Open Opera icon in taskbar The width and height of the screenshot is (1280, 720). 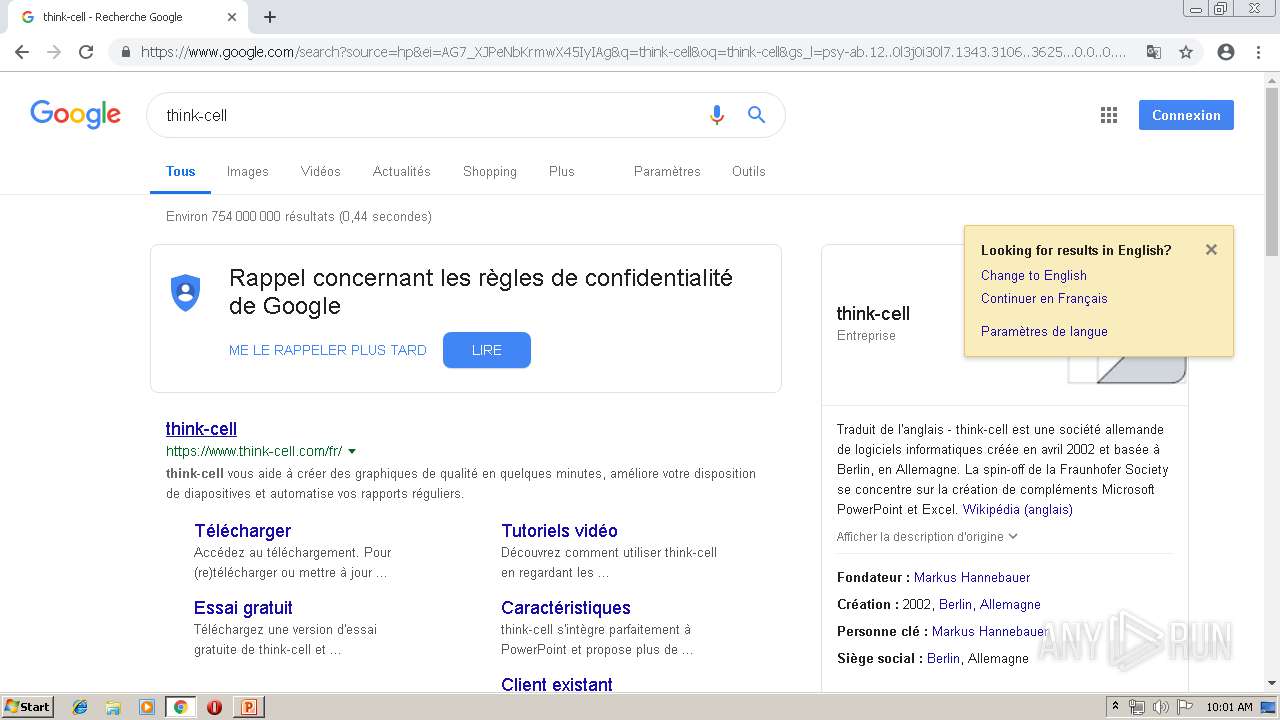click(x=214, y=707)
